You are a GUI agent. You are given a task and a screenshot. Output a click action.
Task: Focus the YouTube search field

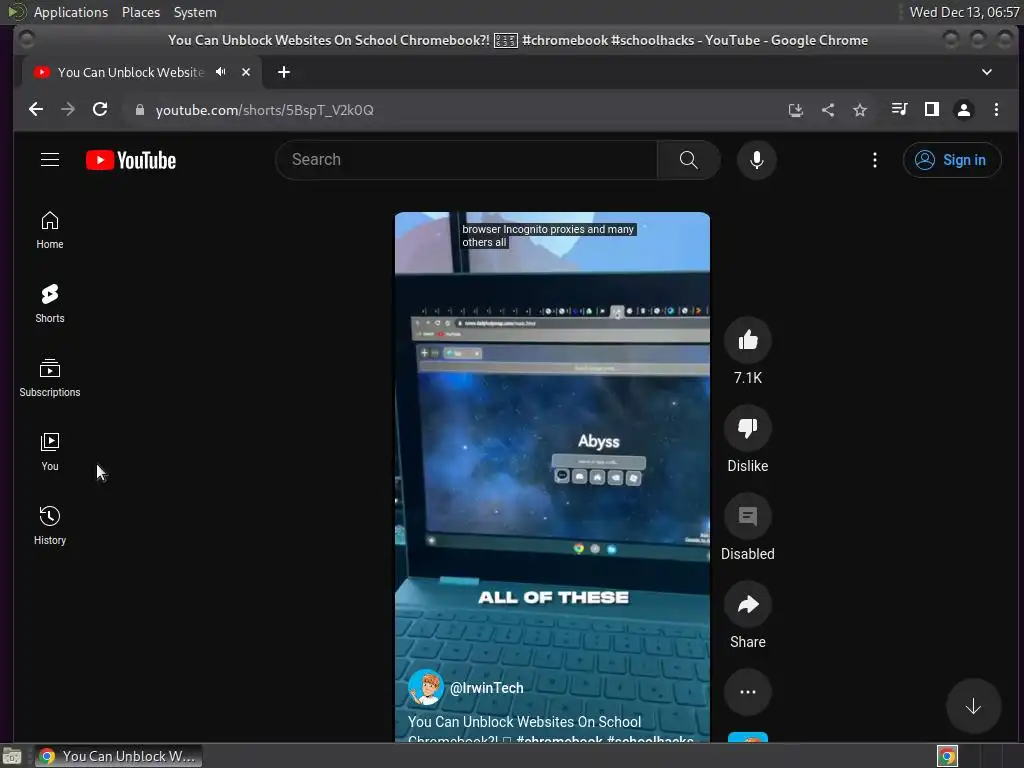pos(466,160)
